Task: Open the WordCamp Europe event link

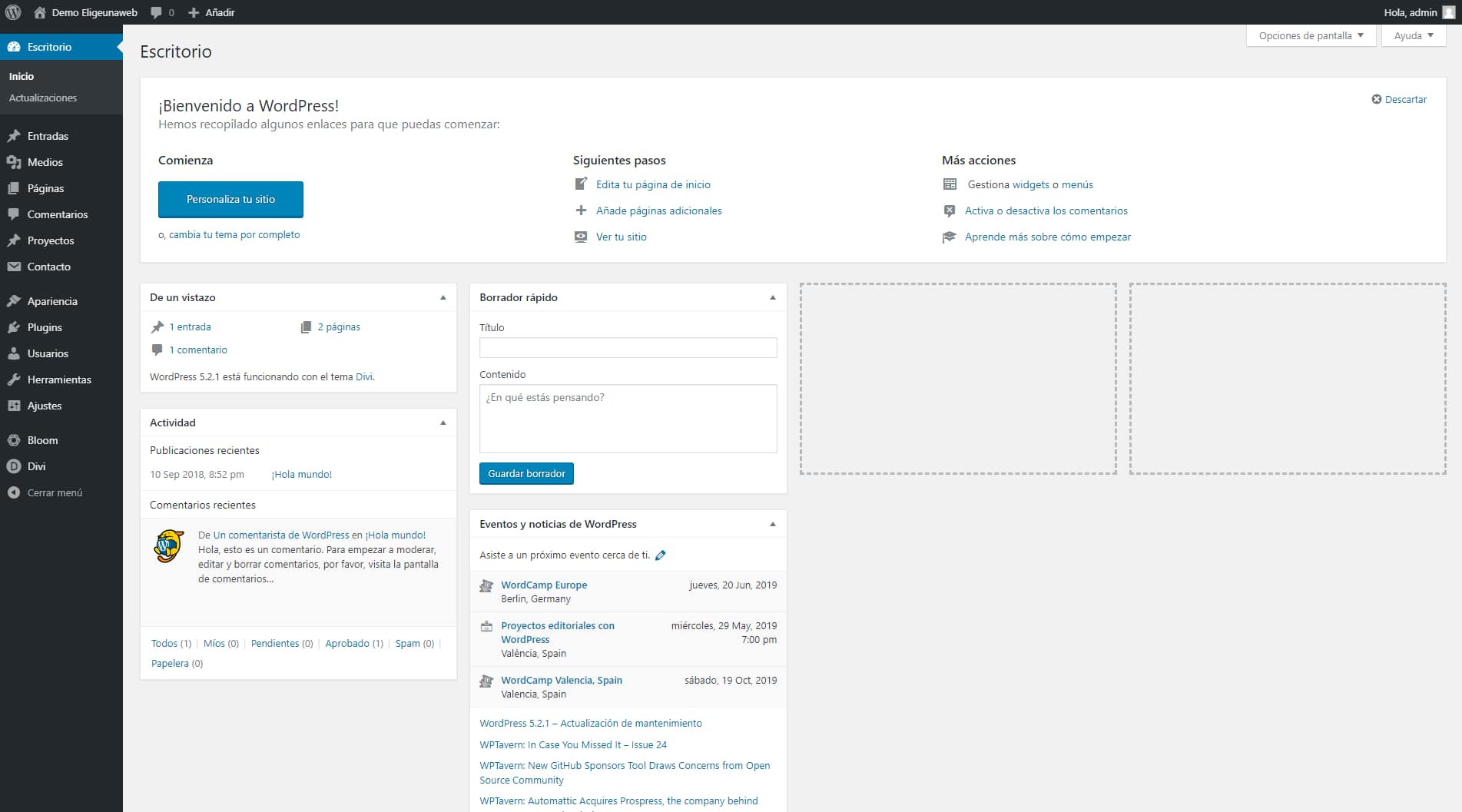Action: [544, 585]
